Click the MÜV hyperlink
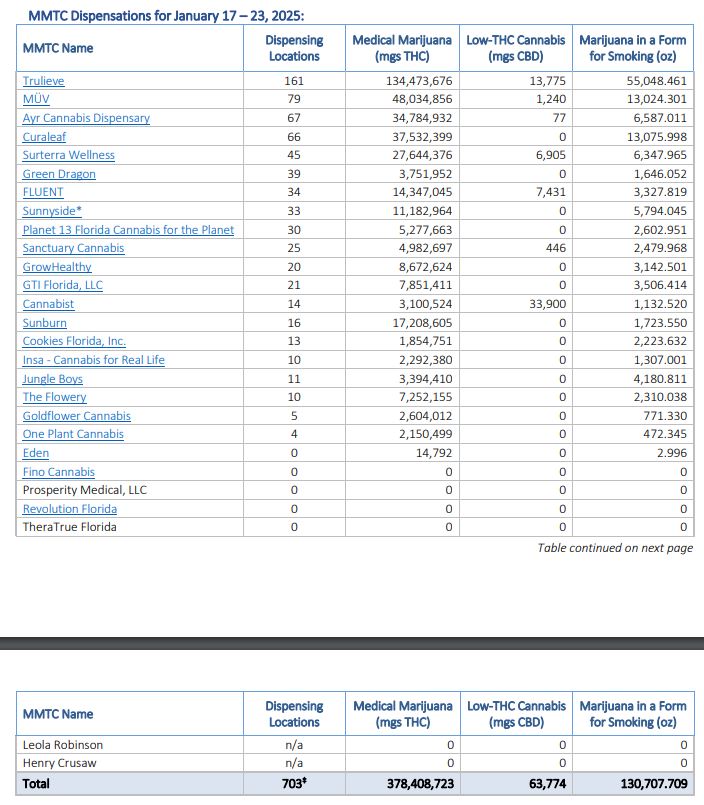This screenshot has width=704, height=805. [x=36, y=99]
